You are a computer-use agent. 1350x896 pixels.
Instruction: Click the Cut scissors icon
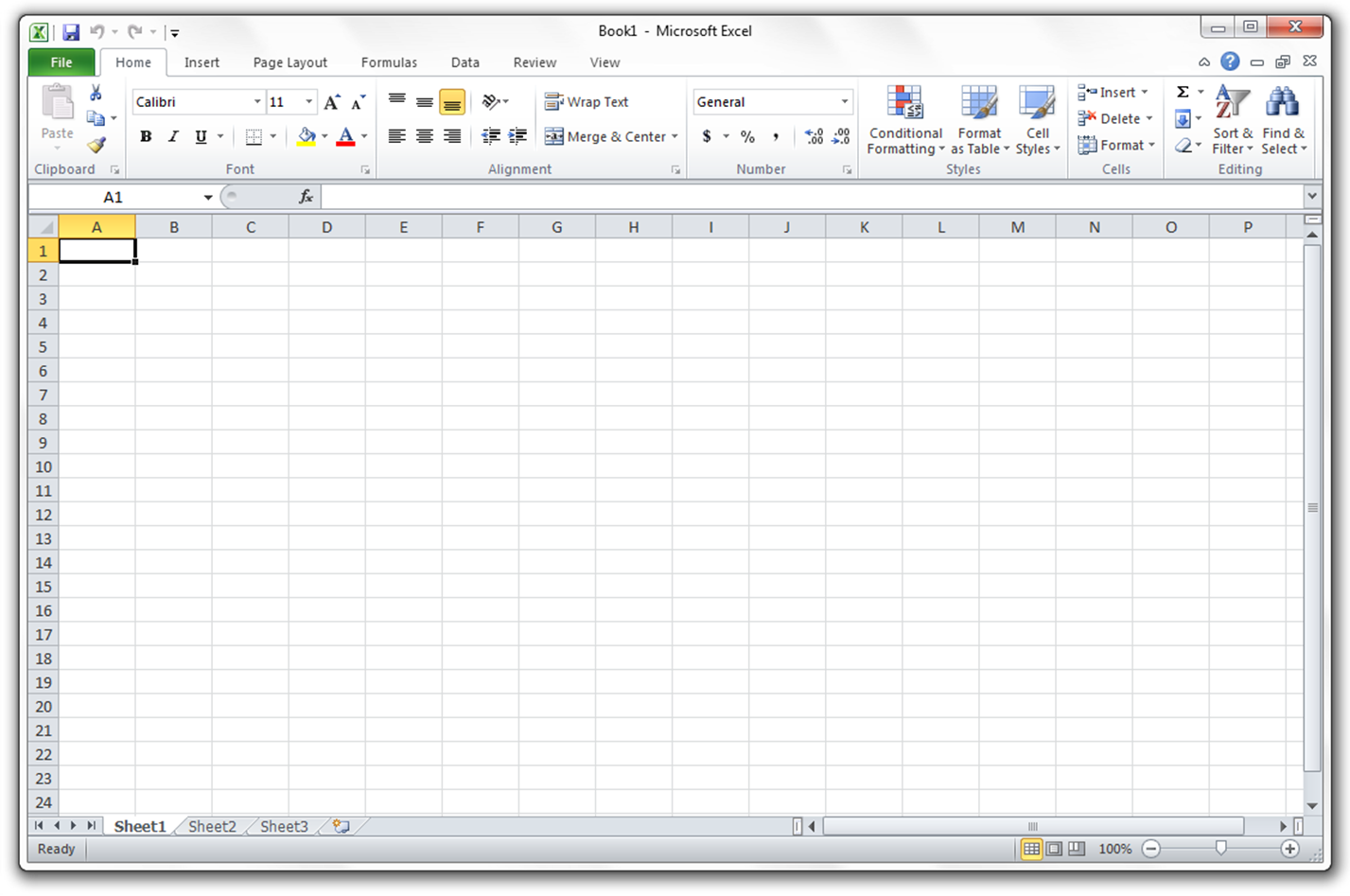point(96,93)
